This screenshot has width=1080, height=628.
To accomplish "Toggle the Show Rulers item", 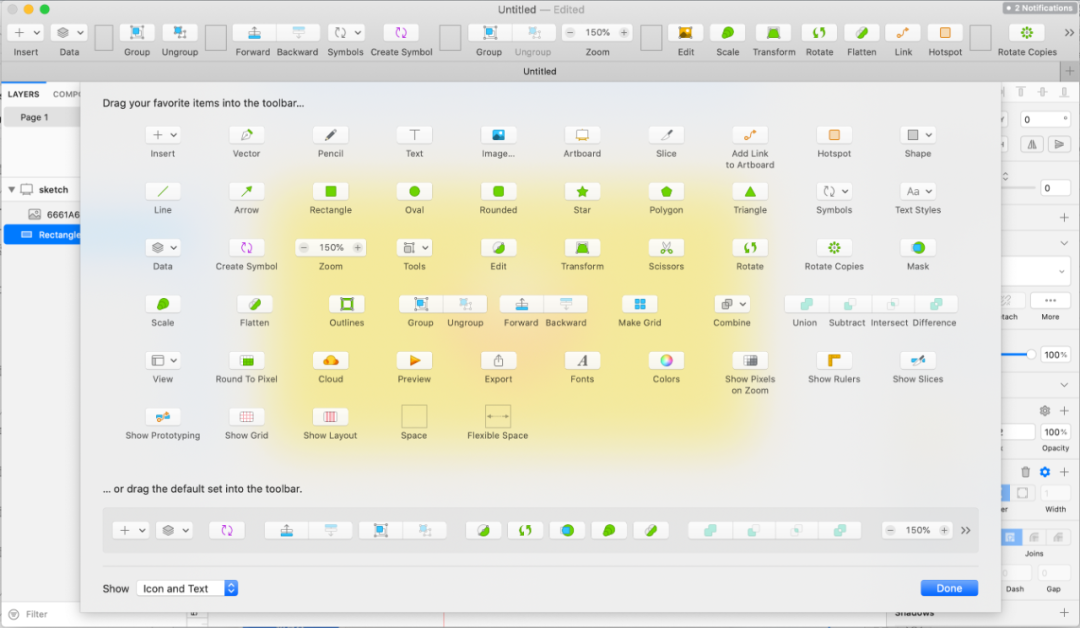I will [x=833, y=361].
